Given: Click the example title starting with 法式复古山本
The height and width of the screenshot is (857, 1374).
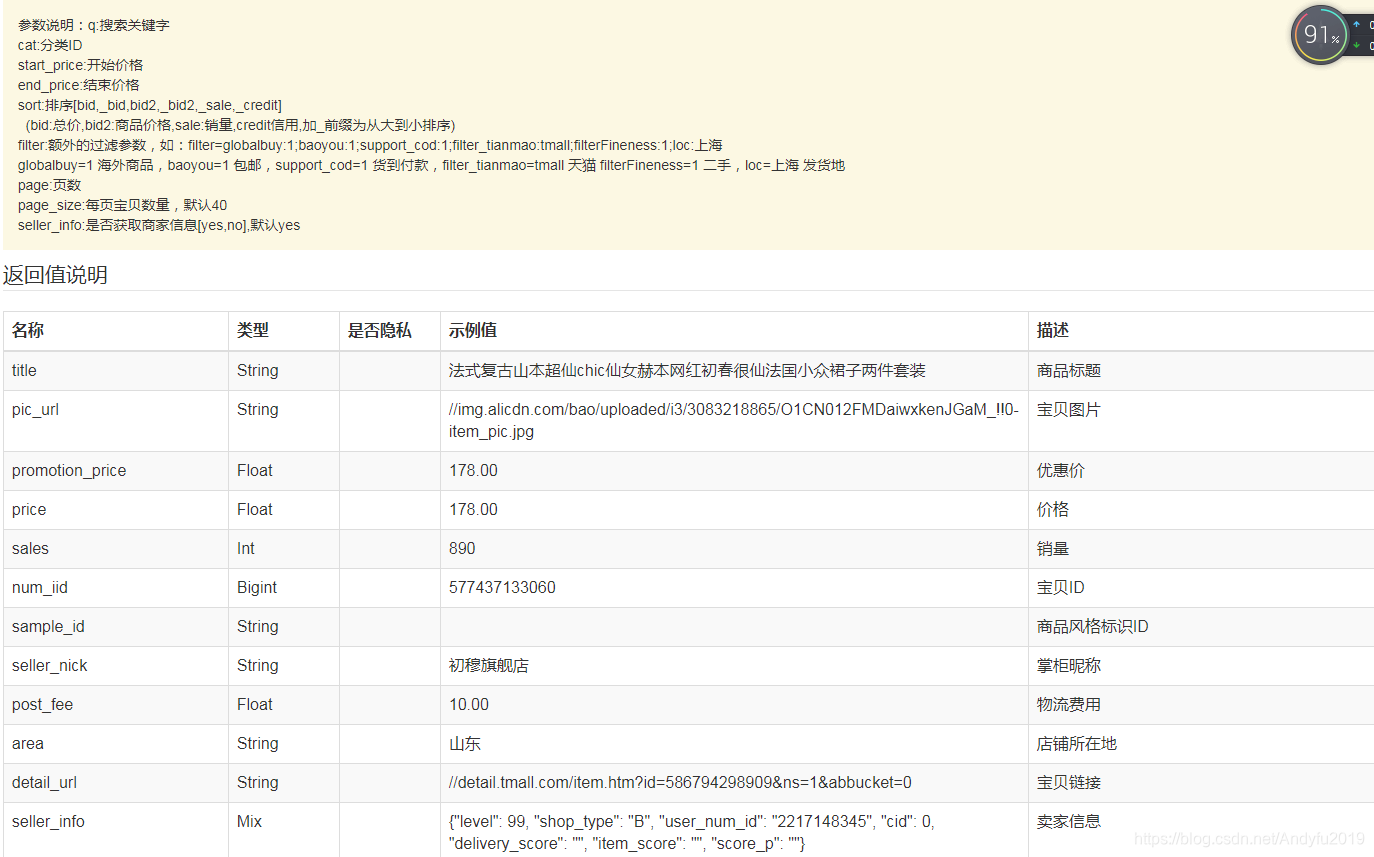Looking at the screenshot, I should [687, 370].
